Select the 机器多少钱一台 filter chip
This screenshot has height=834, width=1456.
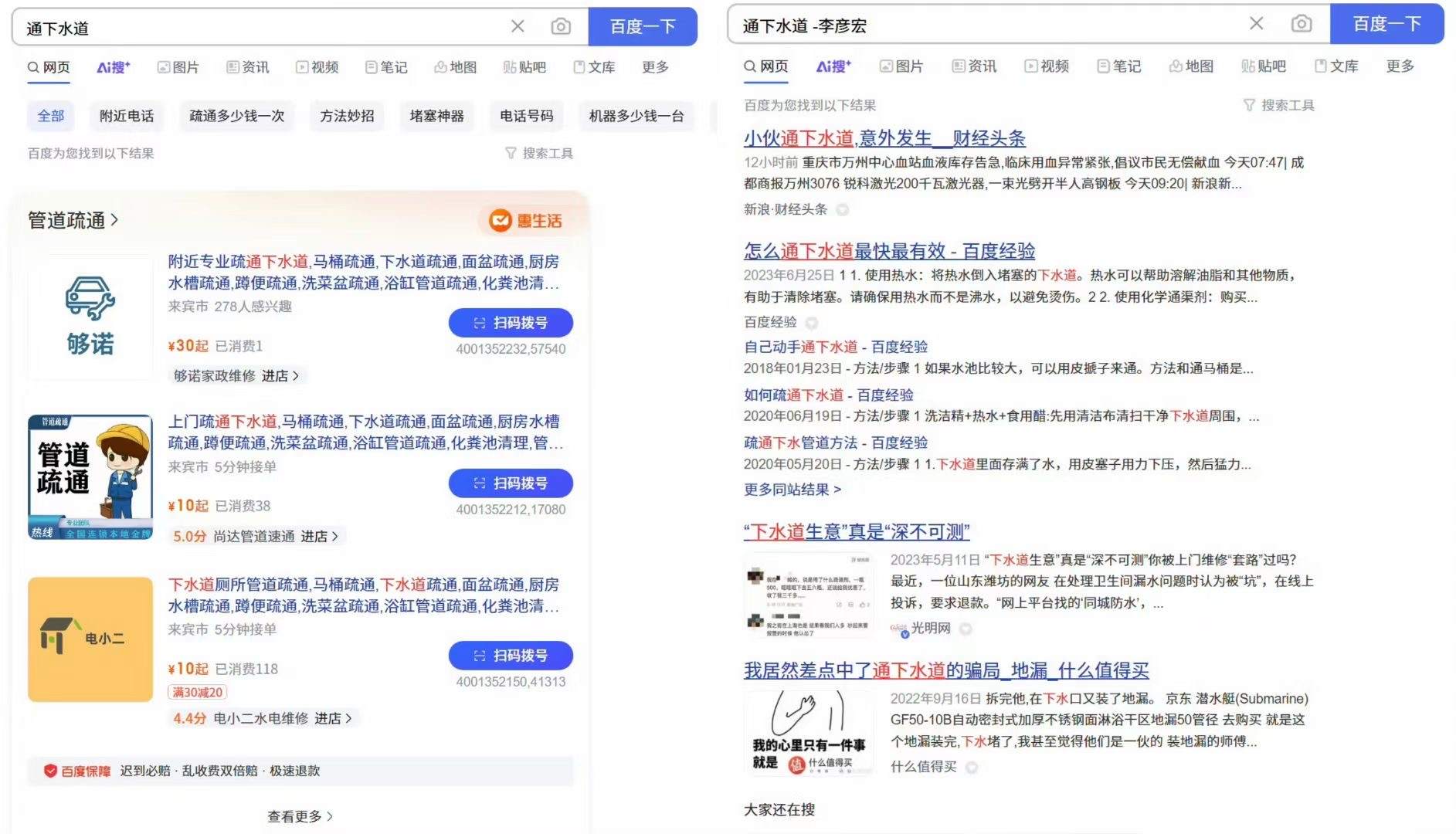636,116
